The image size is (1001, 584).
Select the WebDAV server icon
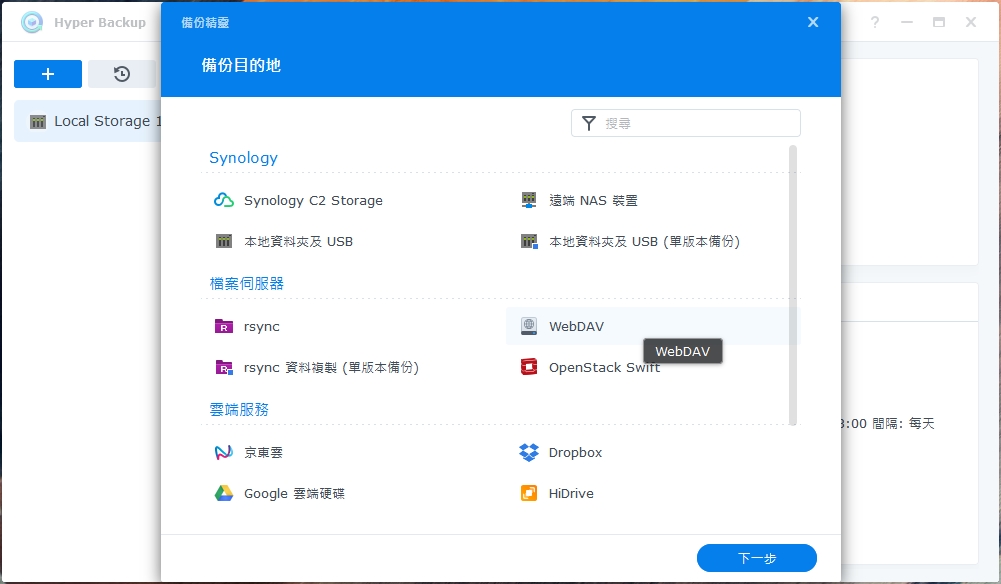529,326
